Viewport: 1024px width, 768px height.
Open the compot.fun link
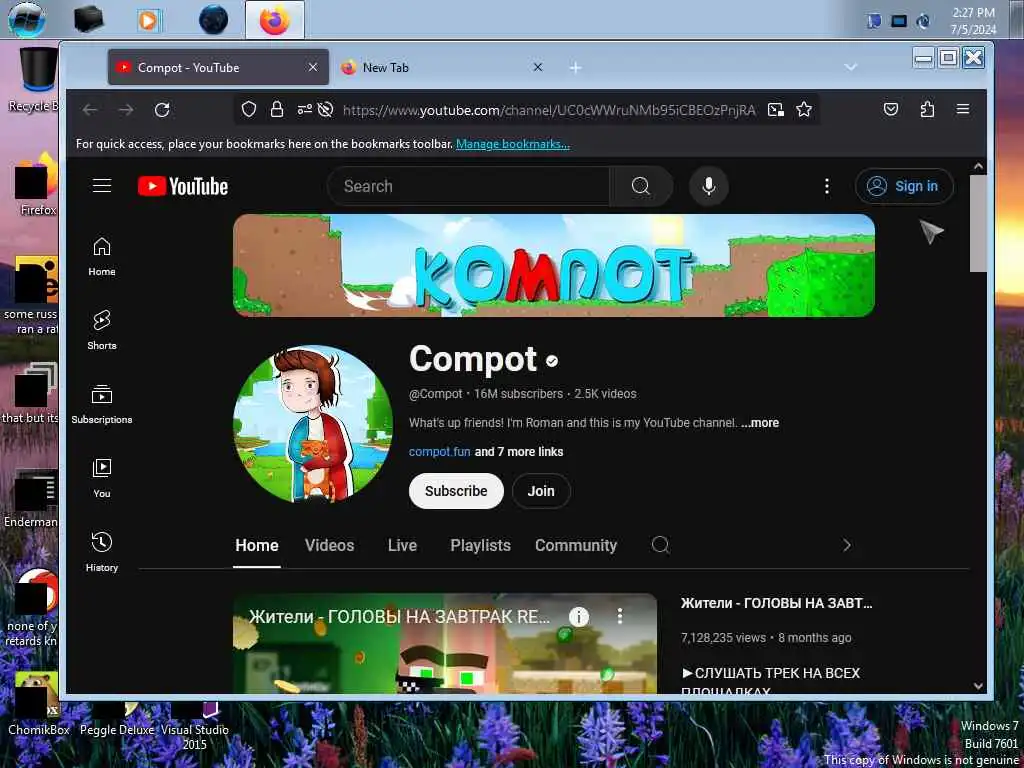click(440, 452)
